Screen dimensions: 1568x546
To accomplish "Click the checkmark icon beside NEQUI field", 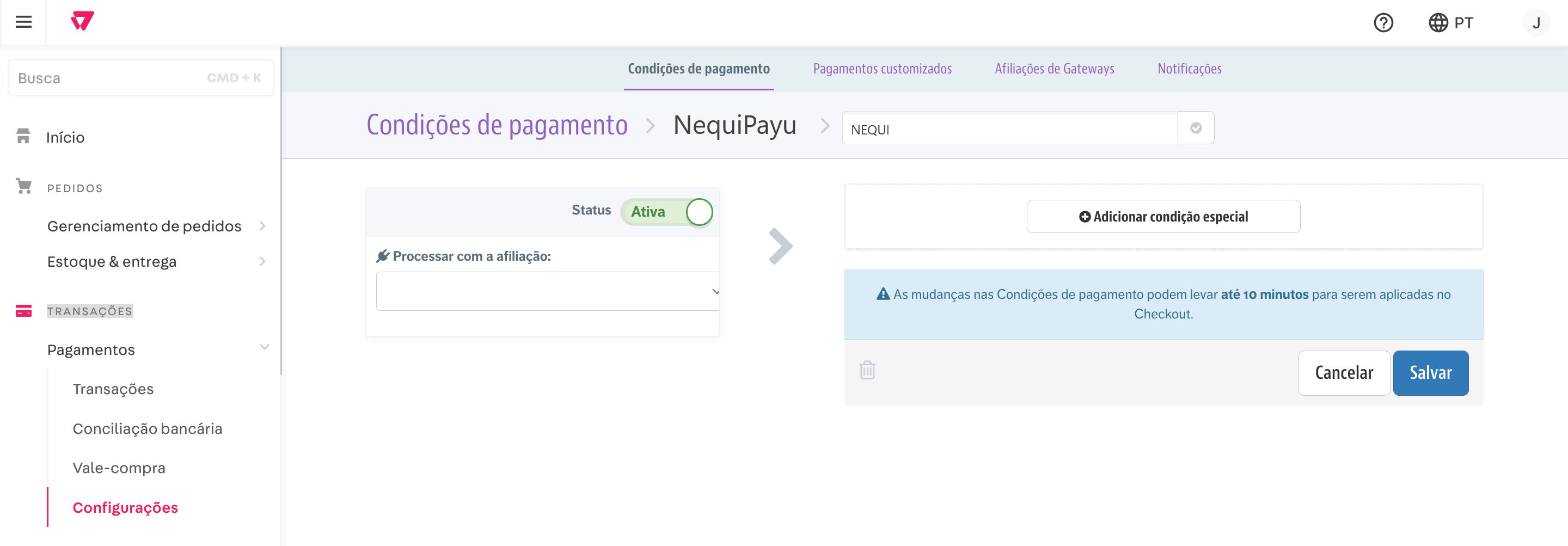I will click(1196, 128).
